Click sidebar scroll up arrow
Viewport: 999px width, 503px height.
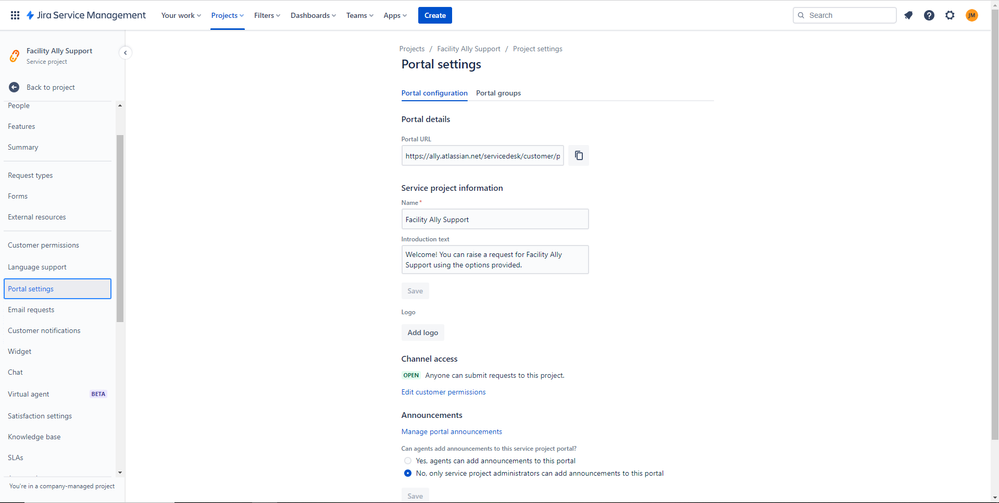(120, 106)
